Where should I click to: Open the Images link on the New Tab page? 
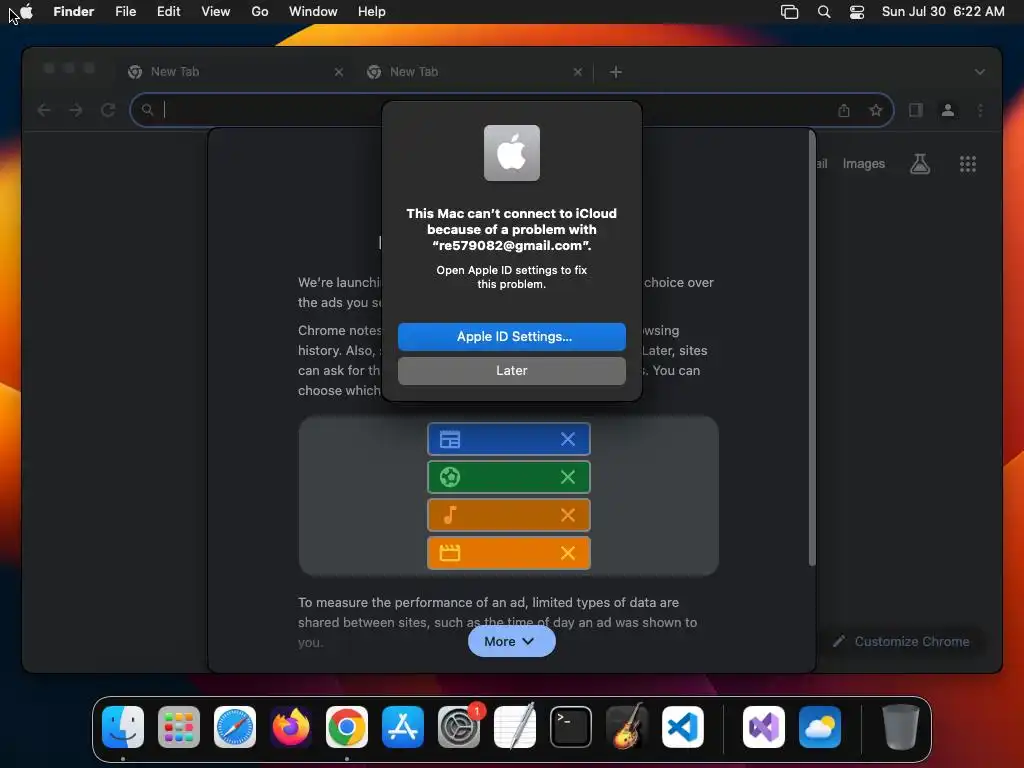pyautogui.click(x=863, y=164)
